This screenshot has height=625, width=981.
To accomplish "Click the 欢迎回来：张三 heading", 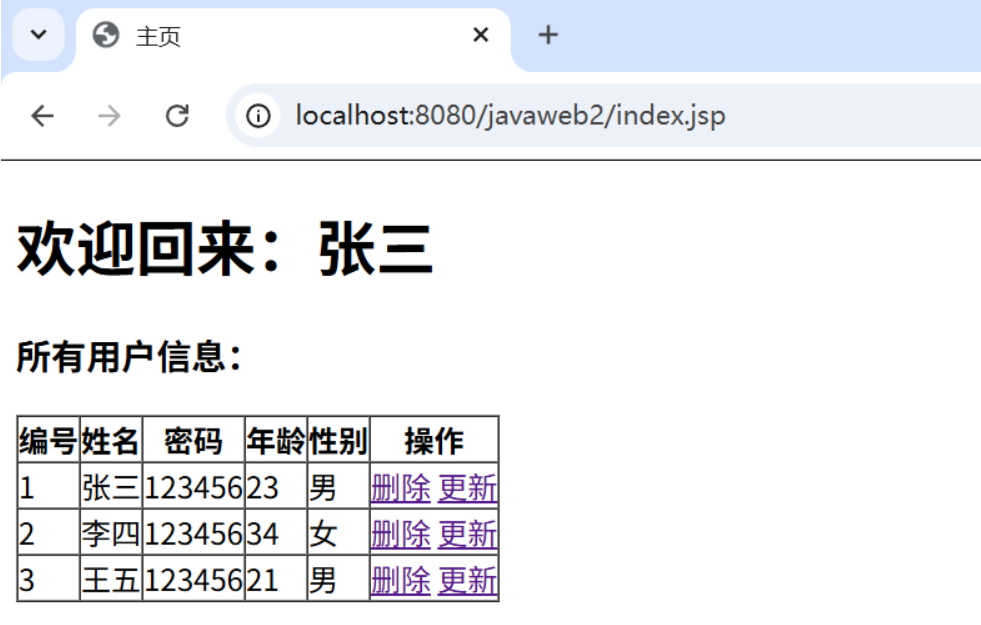I will [225, 249].
